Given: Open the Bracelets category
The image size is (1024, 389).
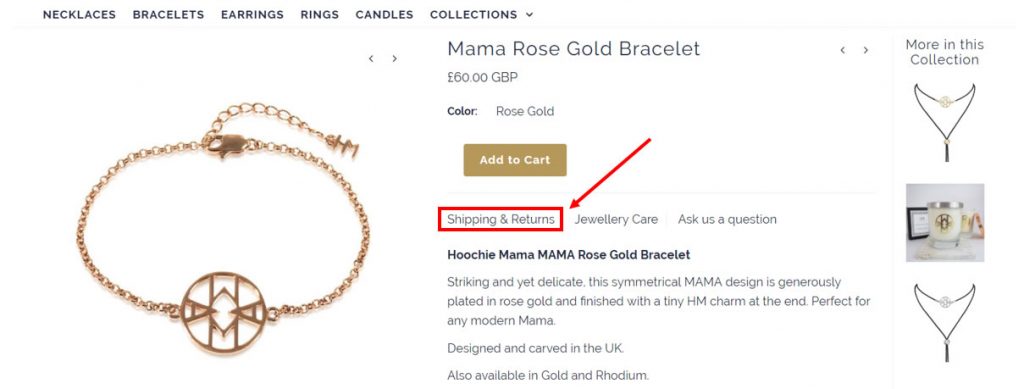Looking at the screenshot, I should coord(168,14).
